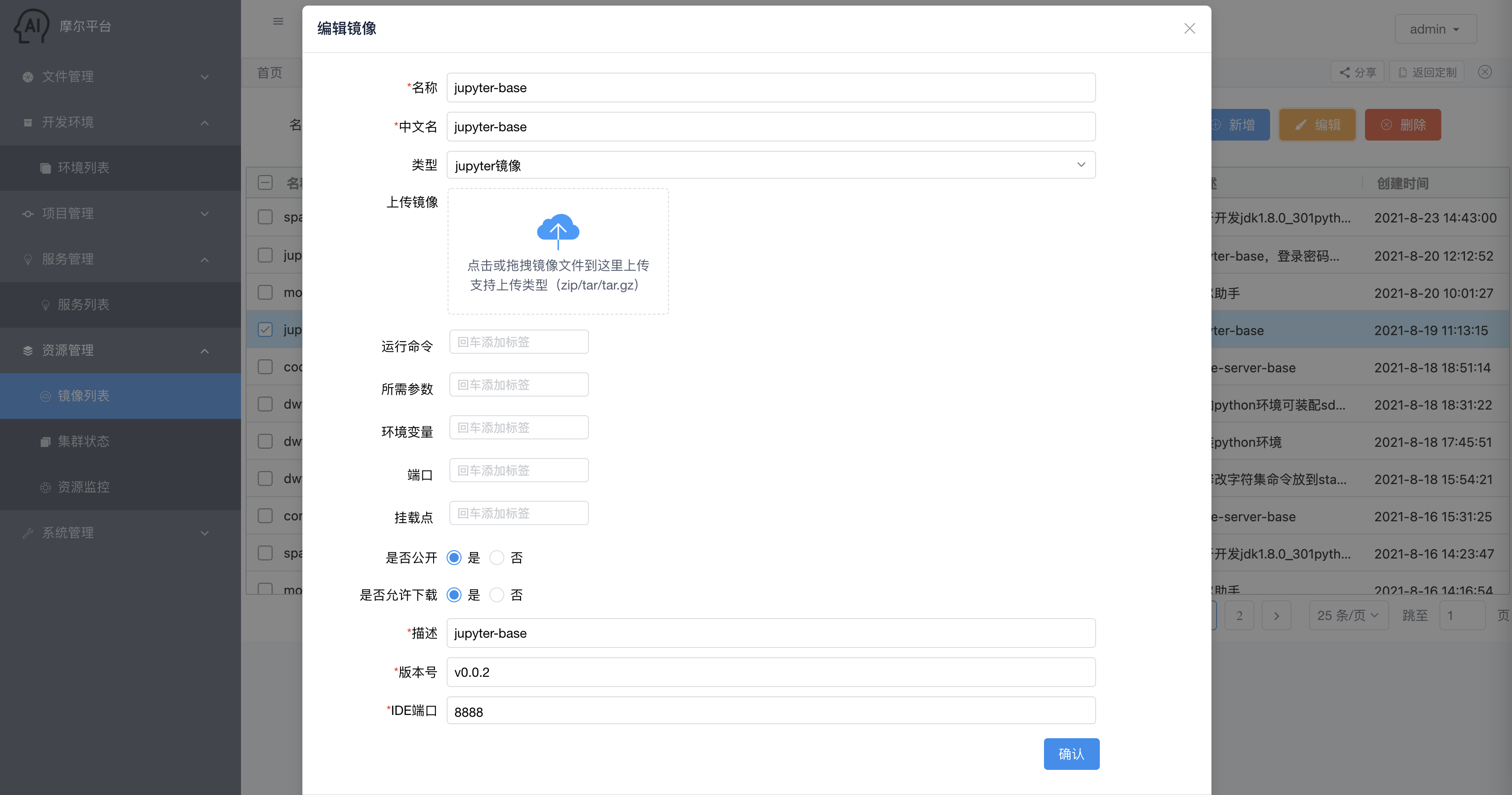The width and height of the screenshot is (1512, 795).
Task: Focus the 名称 input field
Action: (771, 88)
